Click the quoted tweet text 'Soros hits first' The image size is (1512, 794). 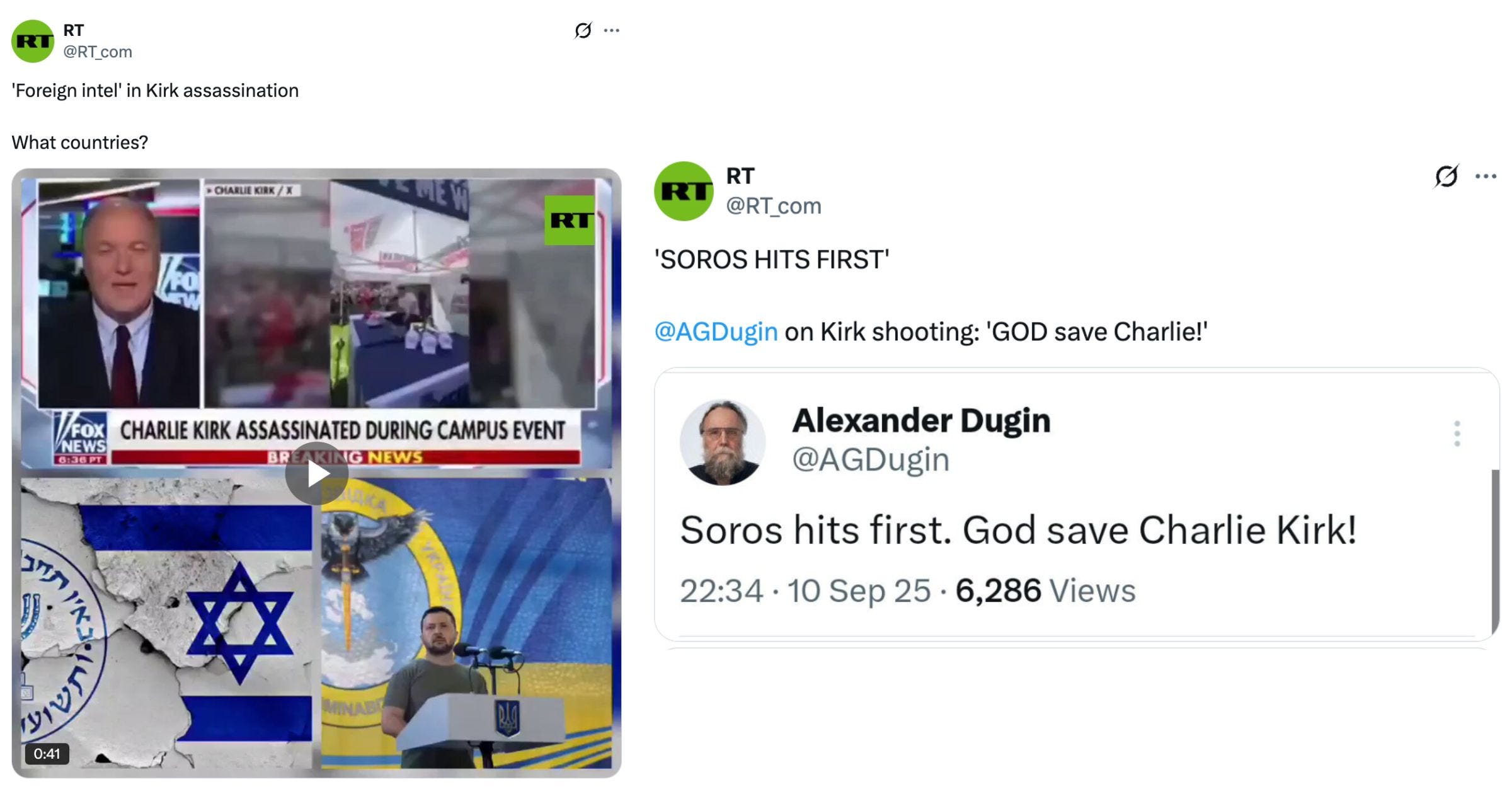[816, 529]
